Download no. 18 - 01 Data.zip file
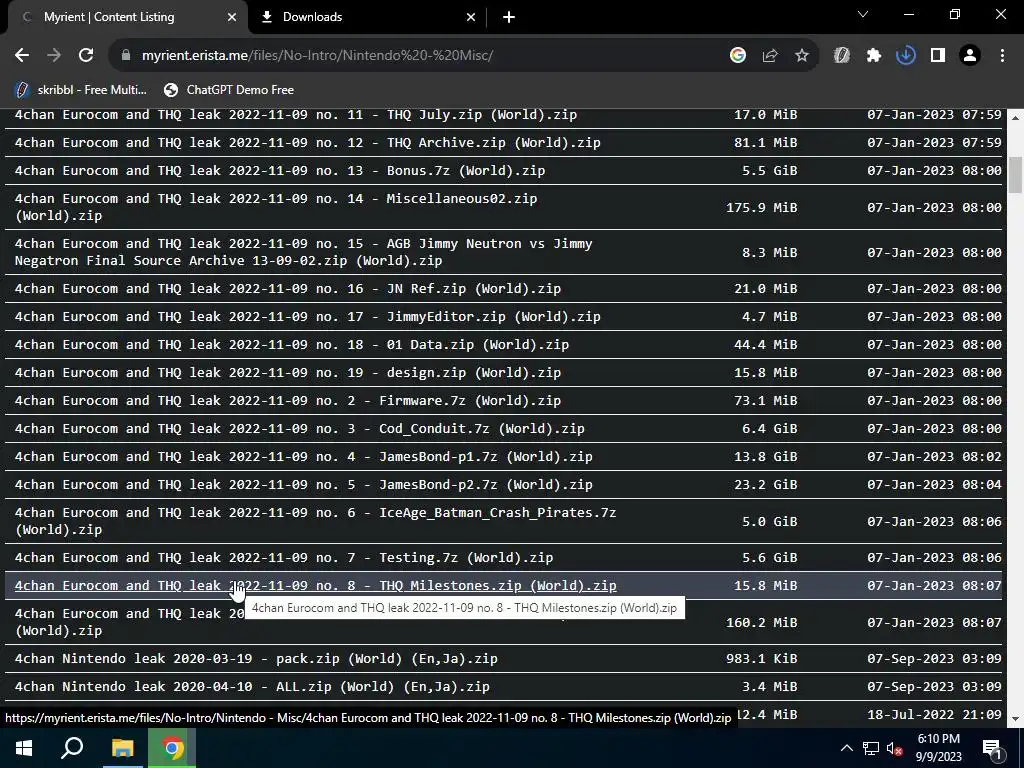Viewport: 1024px width, 768px height. [291, 345]
